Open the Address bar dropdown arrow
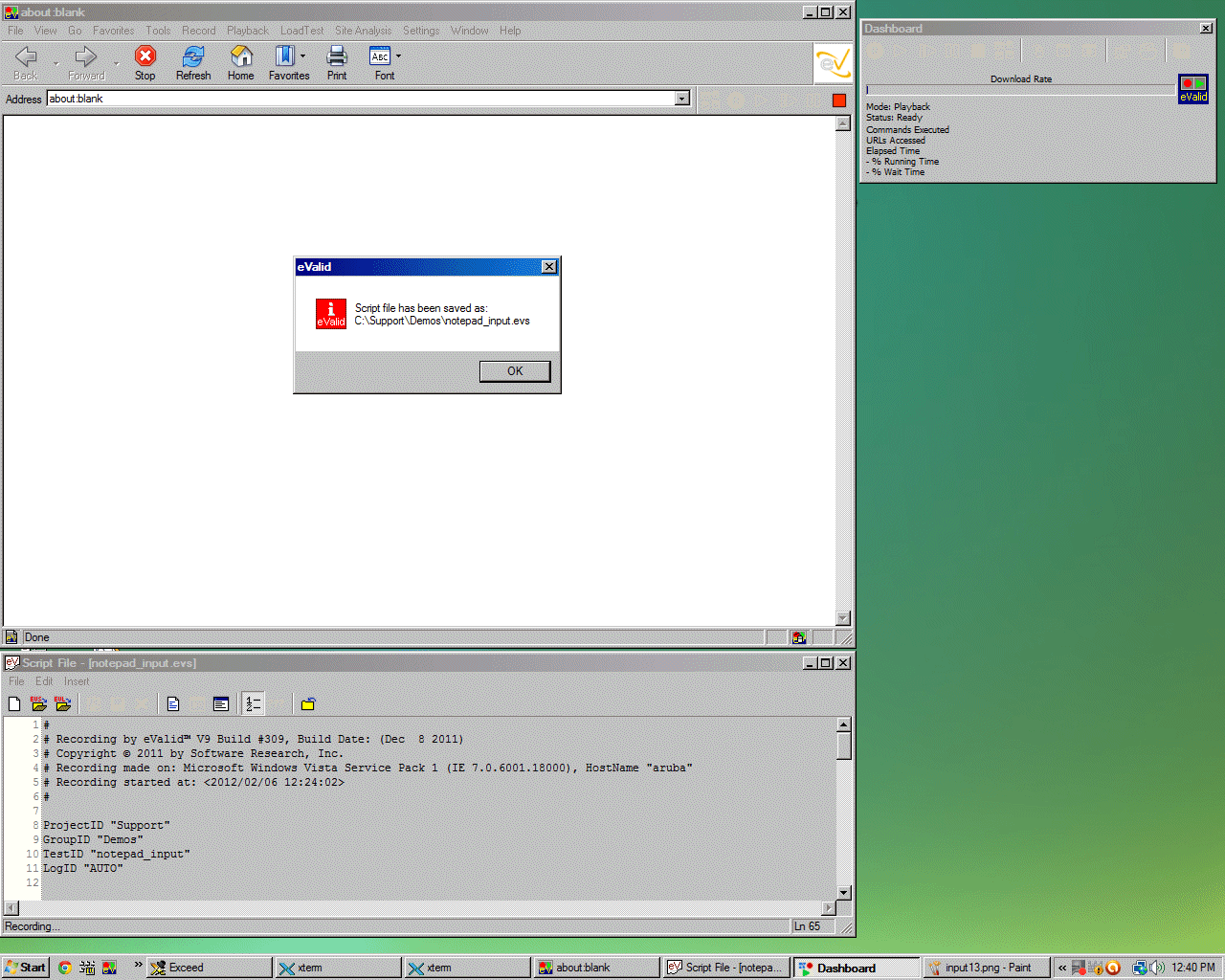Viewport: 1225px width, 980px height. pyautogui.click(x=682, y=99)
